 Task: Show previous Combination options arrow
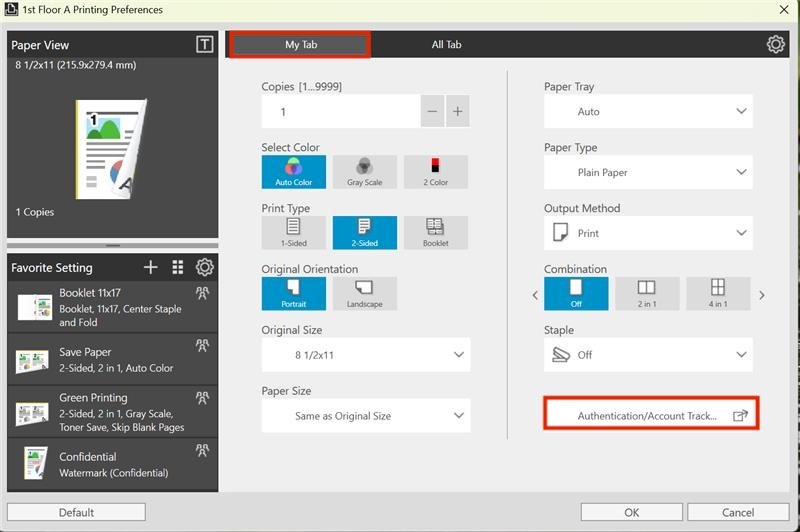tap(535, 295)
